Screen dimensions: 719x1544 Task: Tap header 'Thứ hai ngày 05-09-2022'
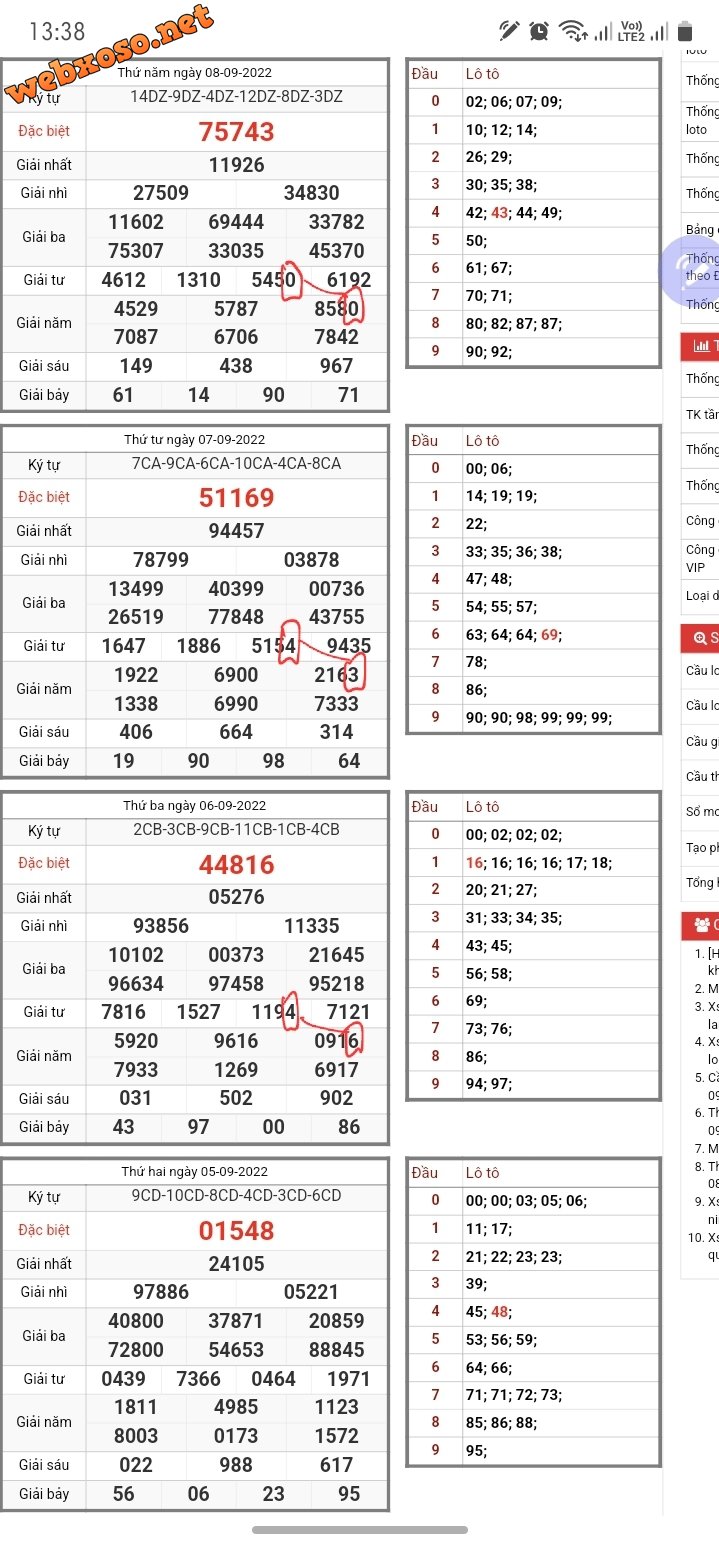coord(195,1171)
